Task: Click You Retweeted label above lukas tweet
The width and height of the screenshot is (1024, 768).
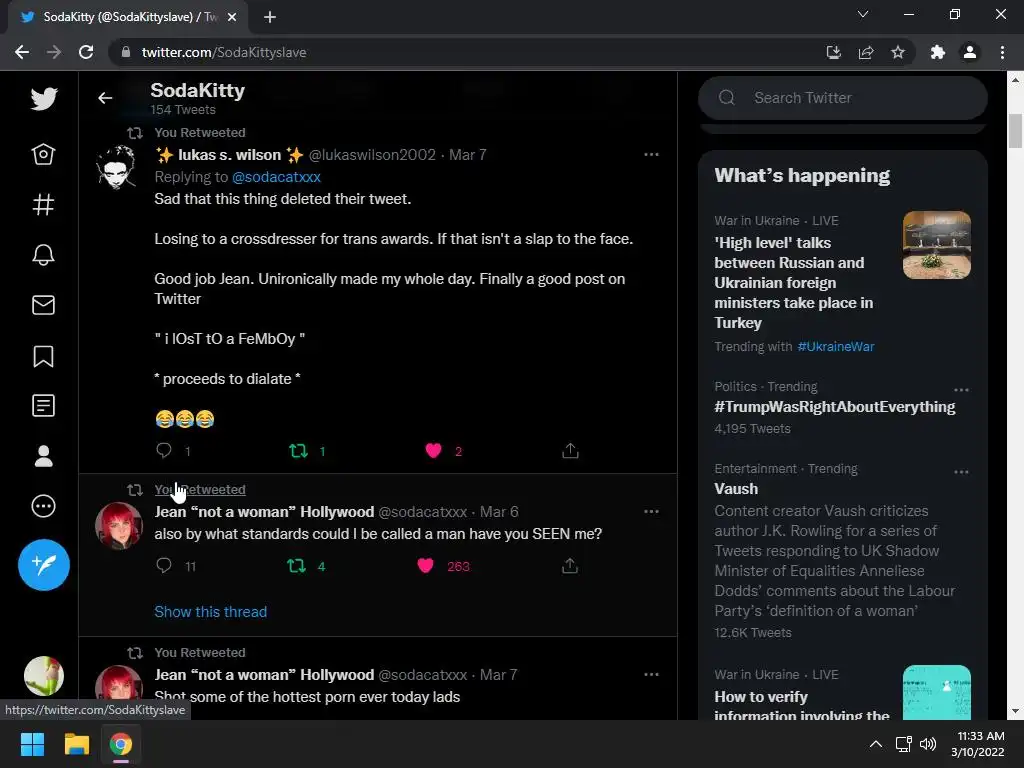Action: [x=200, y=133]
